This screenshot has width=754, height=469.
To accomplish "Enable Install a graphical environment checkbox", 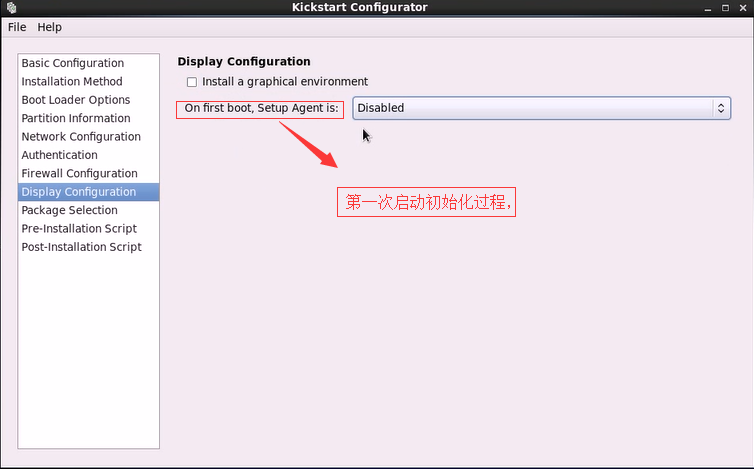I will 192,82.
